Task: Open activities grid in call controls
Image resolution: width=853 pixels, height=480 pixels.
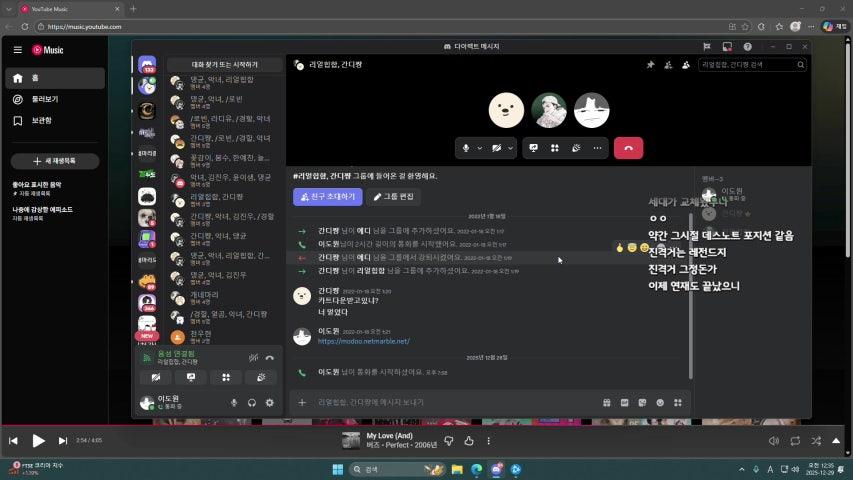Action: point(555,148)
